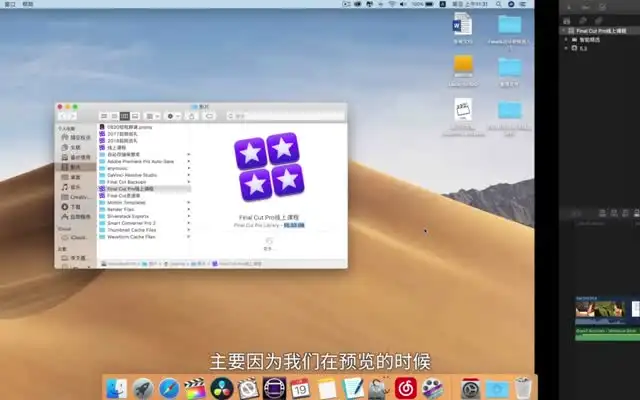Open Final Cut Pro from the Dock
This screenshot has height=400, width=640.
[x=195, y=387]
